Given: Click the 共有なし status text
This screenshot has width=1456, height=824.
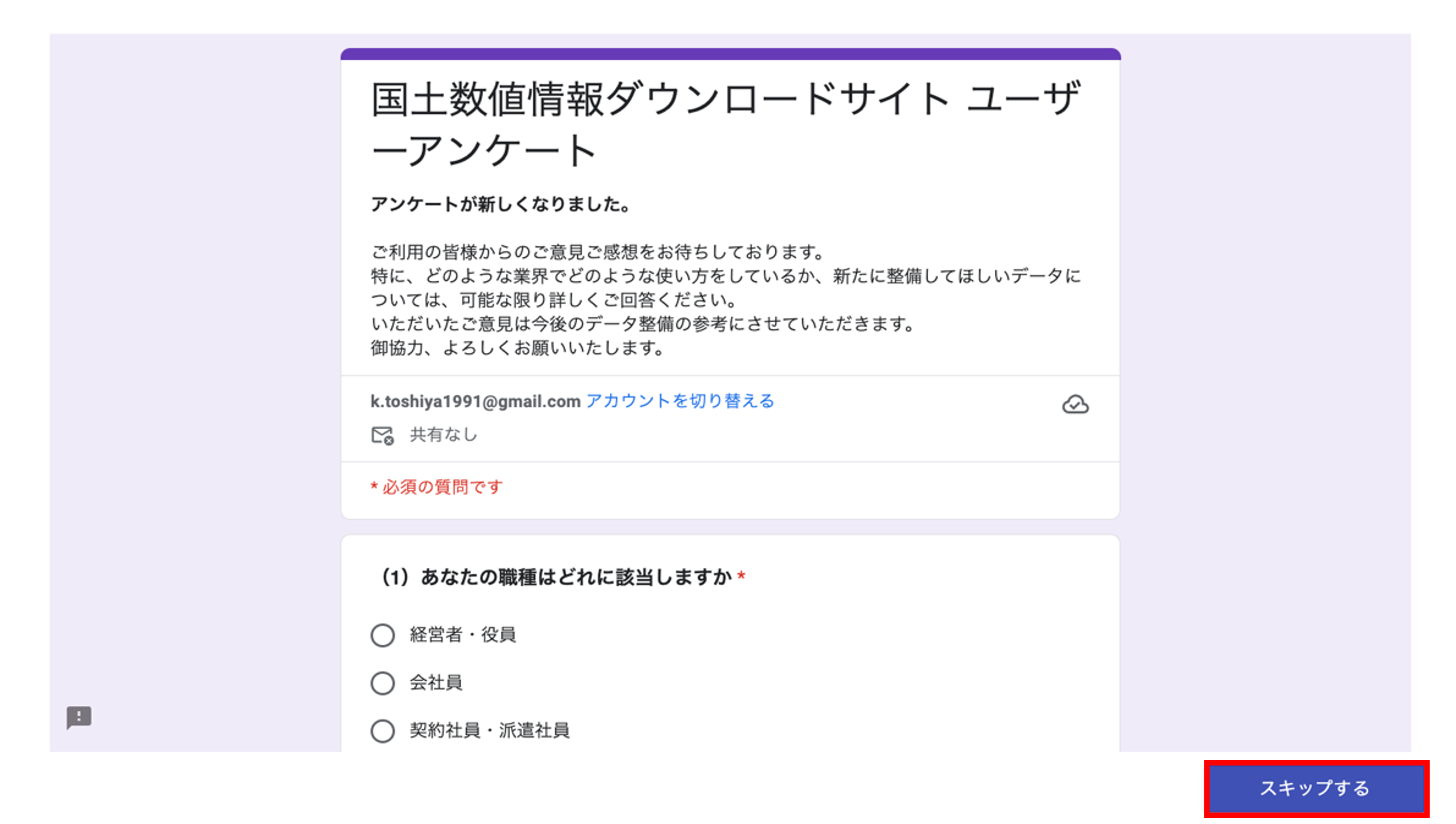Looking at the screenshot, I should click(x=443, y=435).
